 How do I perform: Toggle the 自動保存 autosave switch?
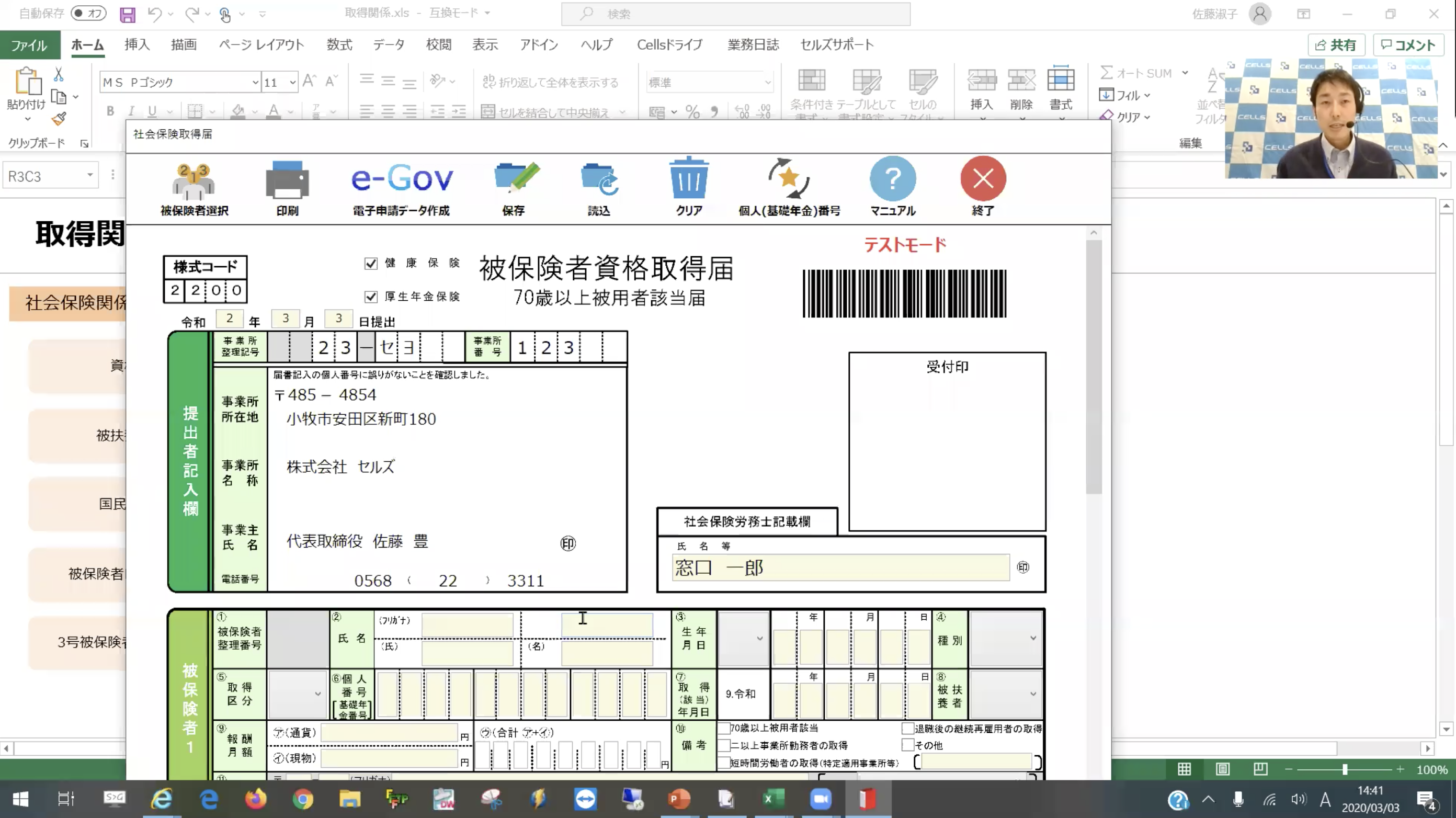pyautogui.click(x=89, y=13)
